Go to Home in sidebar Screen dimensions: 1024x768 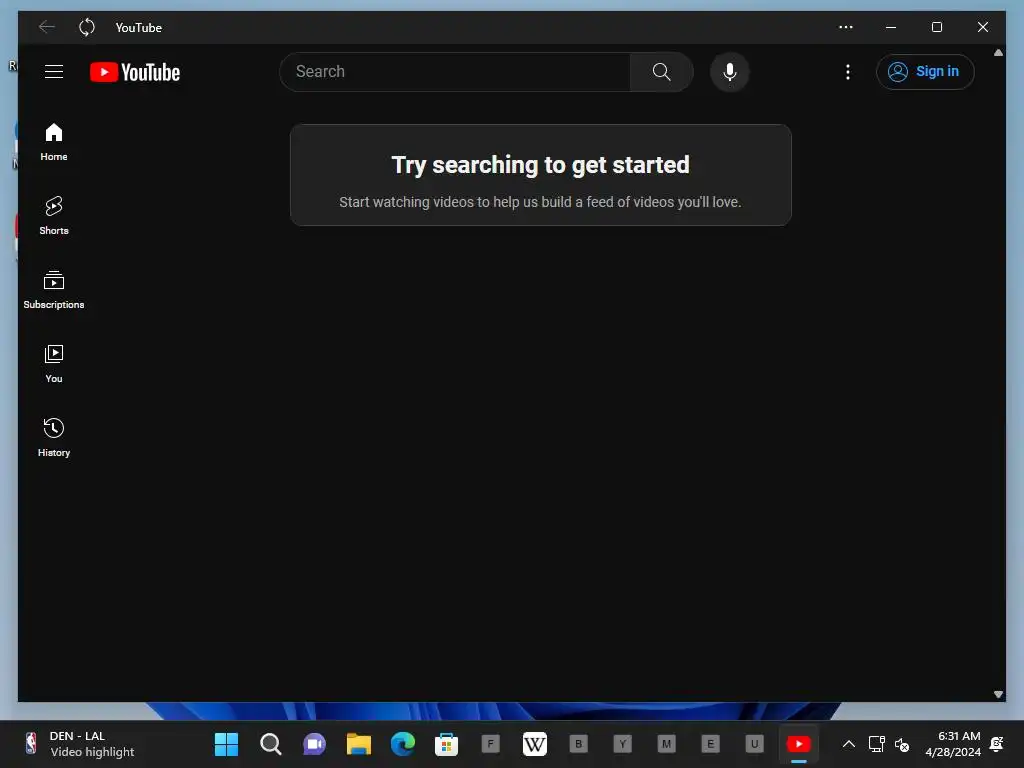(x=54, y=142)
